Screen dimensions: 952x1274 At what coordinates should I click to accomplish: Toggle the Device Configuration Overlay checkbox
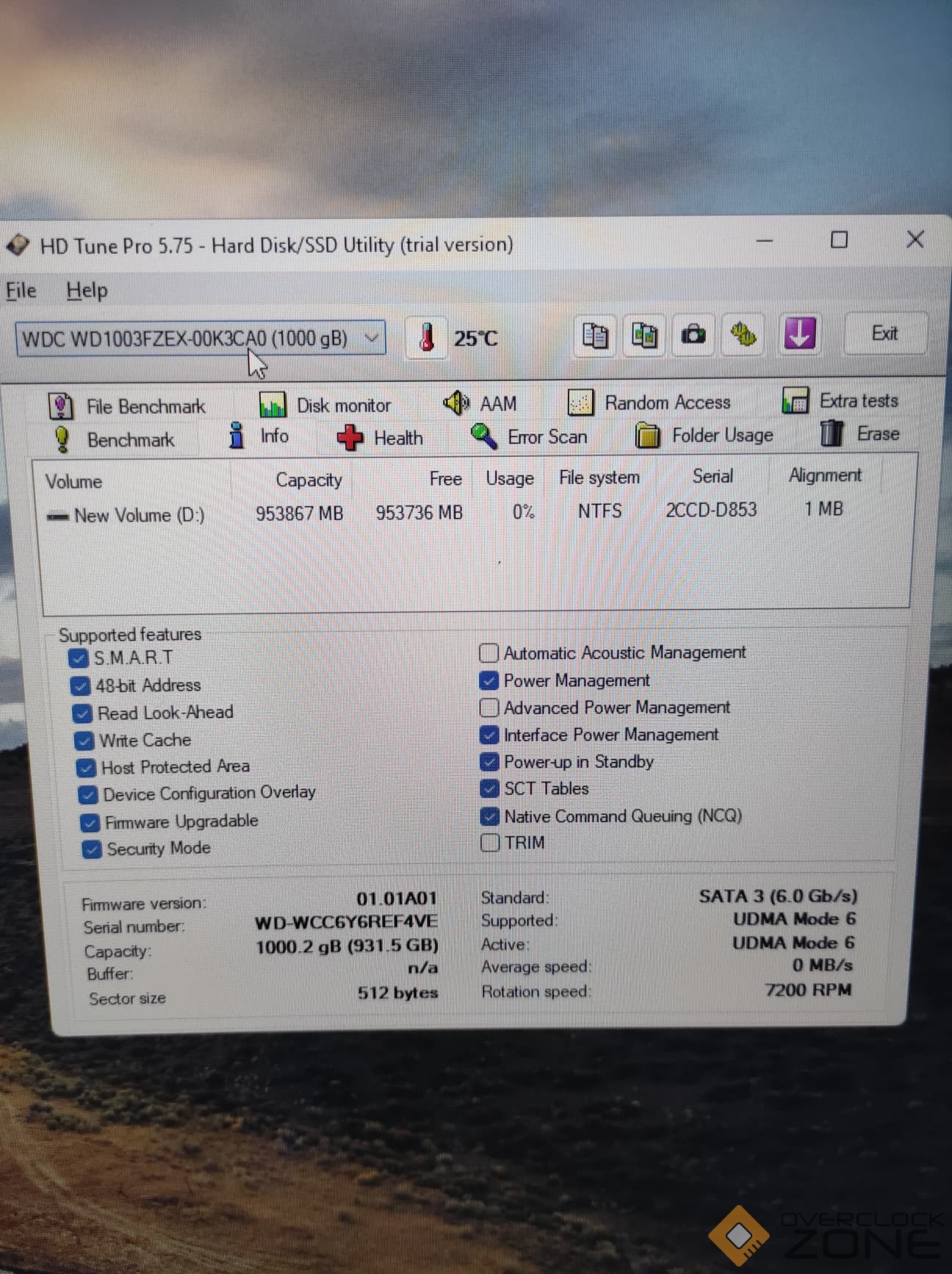[x=88, y=795]
